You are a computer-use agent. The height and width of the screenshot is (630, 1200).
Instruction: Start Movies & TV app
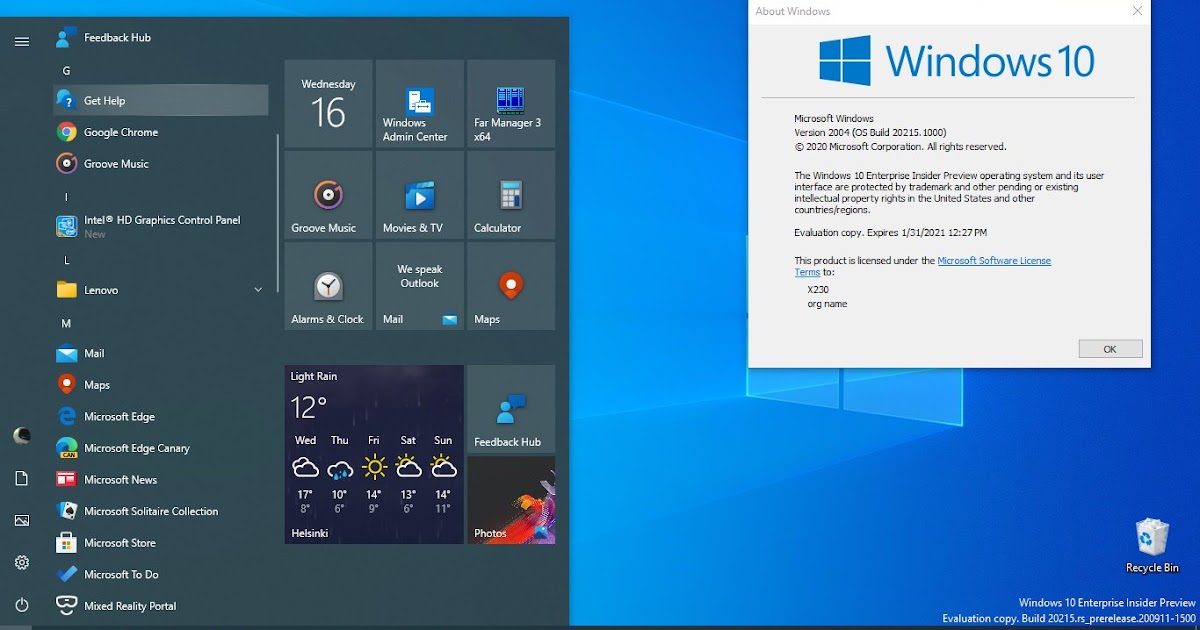point(419,195)
